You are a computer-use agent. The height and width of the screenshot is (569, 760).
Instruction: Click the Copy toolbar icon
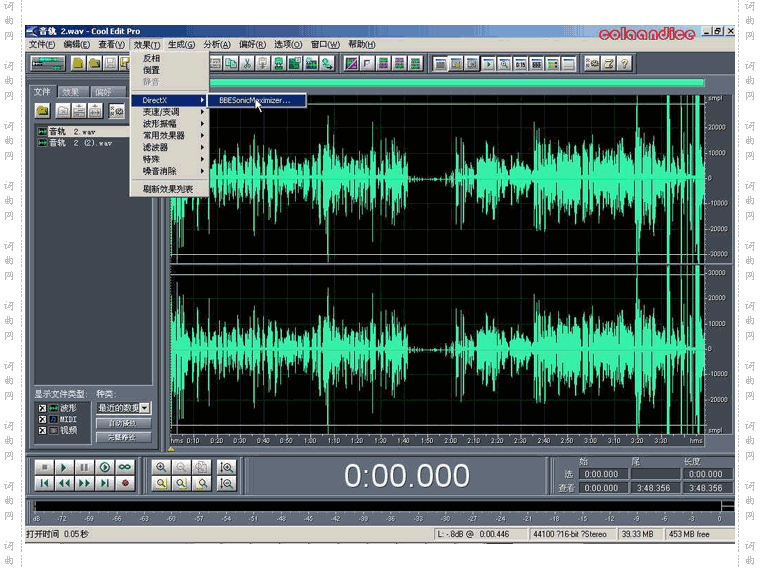(x=231, y=63)
